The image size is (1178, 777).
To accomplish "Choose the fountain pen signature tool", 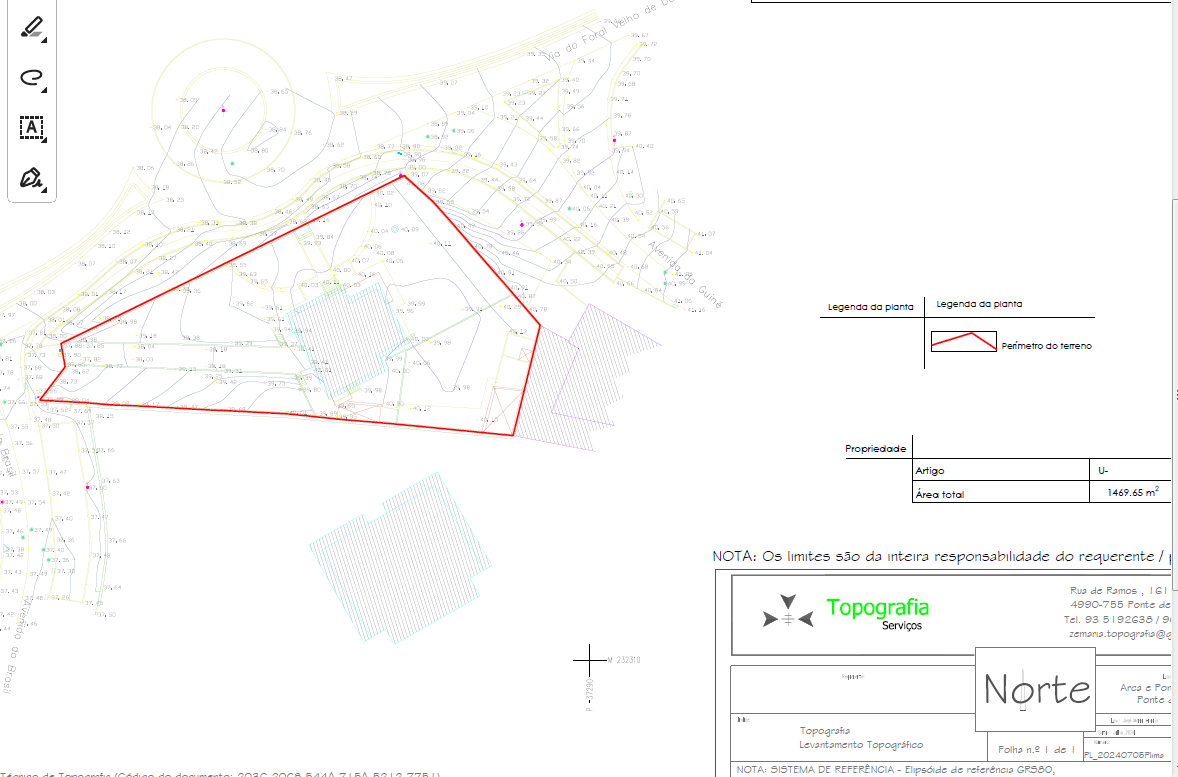I will click(30, 178).
